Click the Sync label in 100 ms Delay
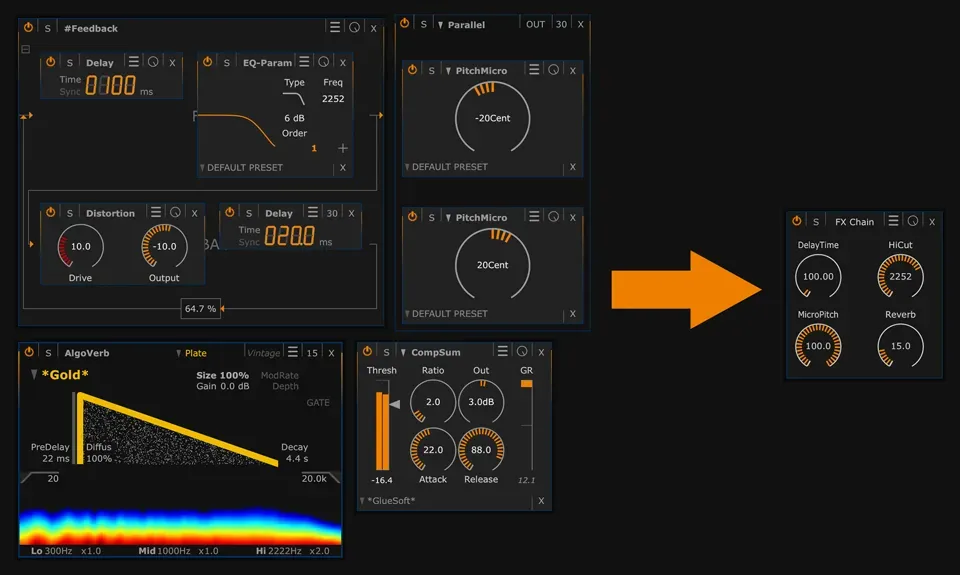This screenshot has width=960, height=575. pos(70,91)
